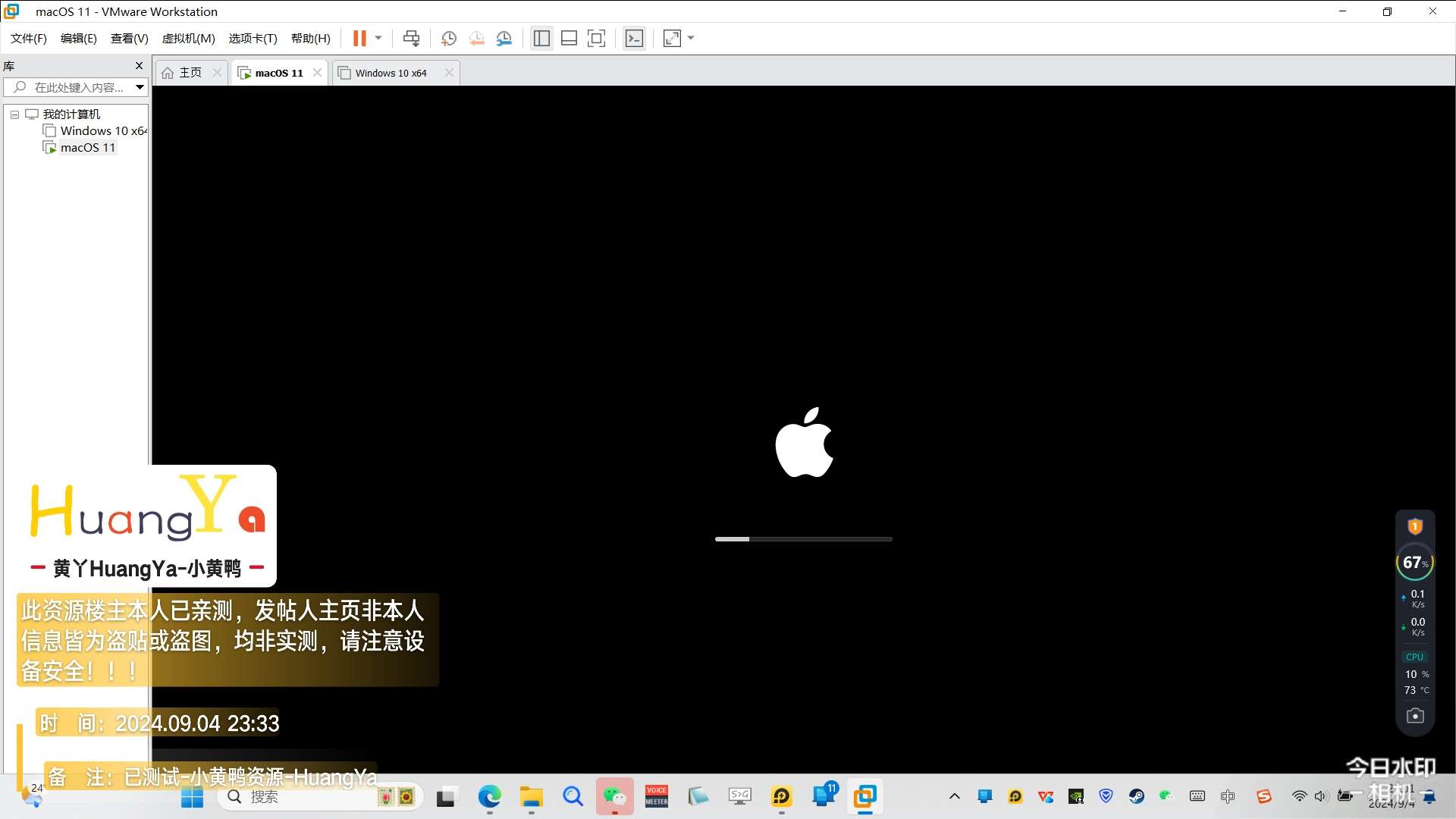This screenshot has height=819, width=1456.
Task: Open the volume speaker tray icon
Action: (x=1321, y=796)
